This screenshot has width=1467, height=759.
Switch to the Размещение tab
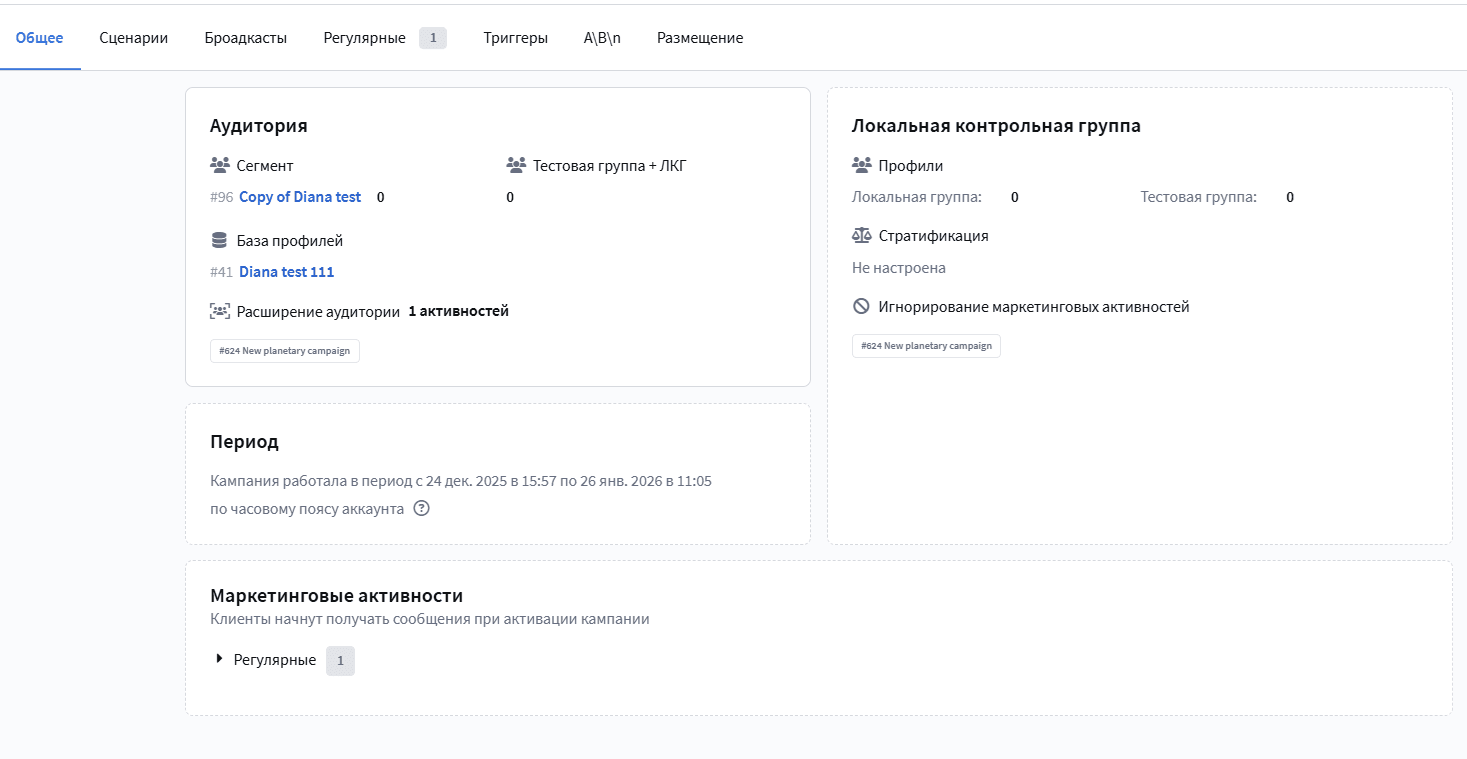click(700, 38)
